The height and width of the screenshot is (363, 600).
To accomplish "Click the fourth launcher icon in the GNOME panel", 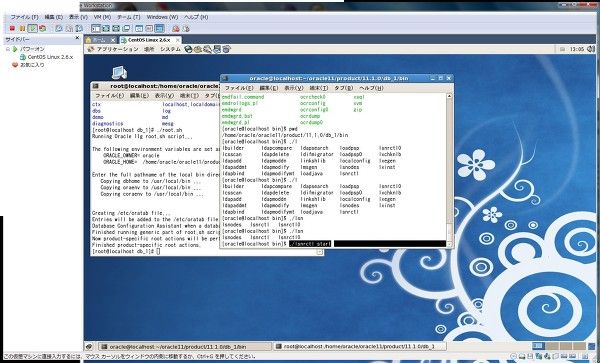I will pyautogui.click(x=217, y=49).
